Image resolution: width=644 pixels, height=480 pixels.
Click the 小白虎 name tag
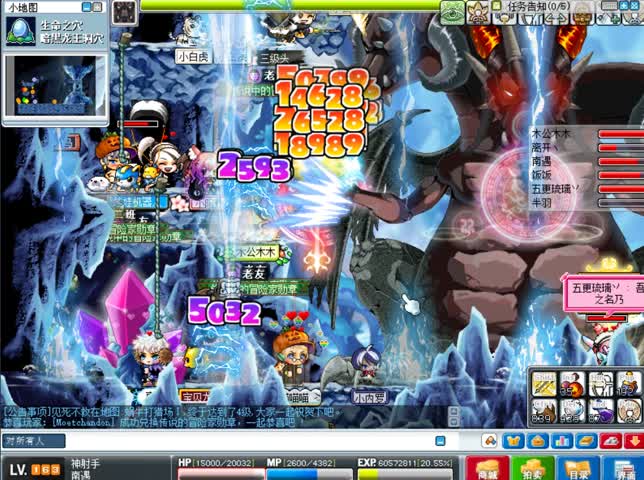193,57
